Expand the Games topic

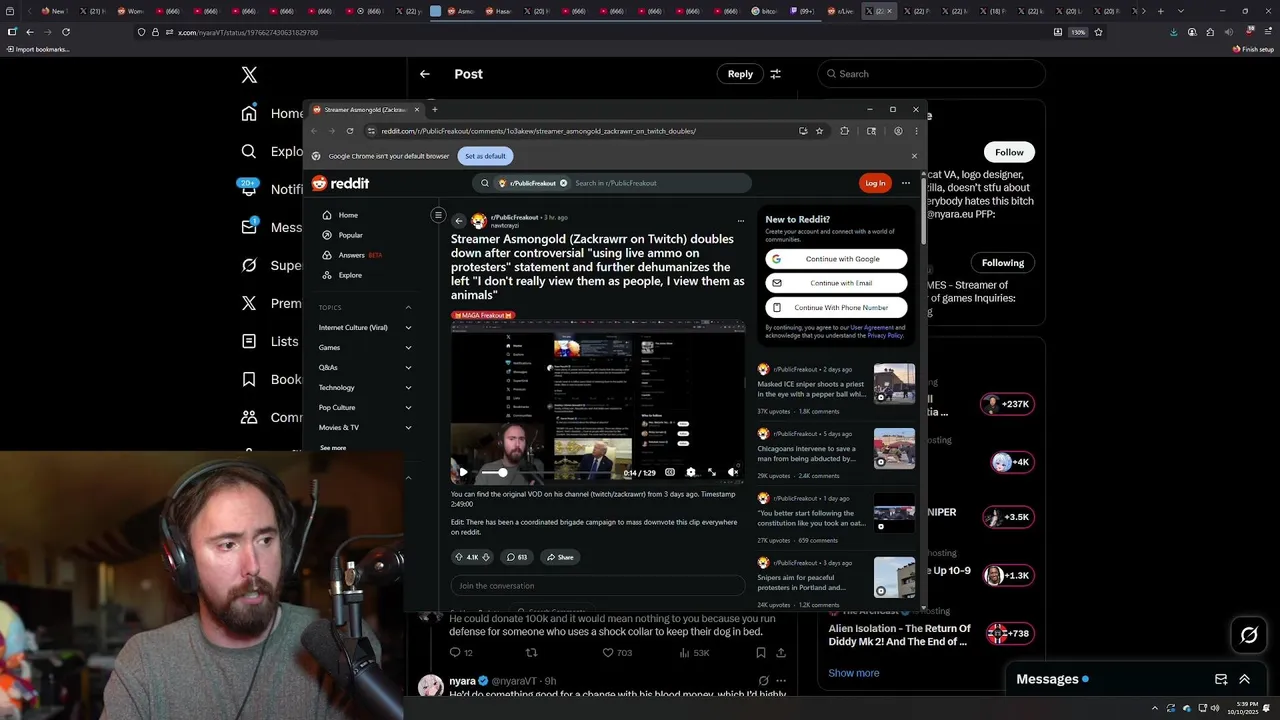408,347
